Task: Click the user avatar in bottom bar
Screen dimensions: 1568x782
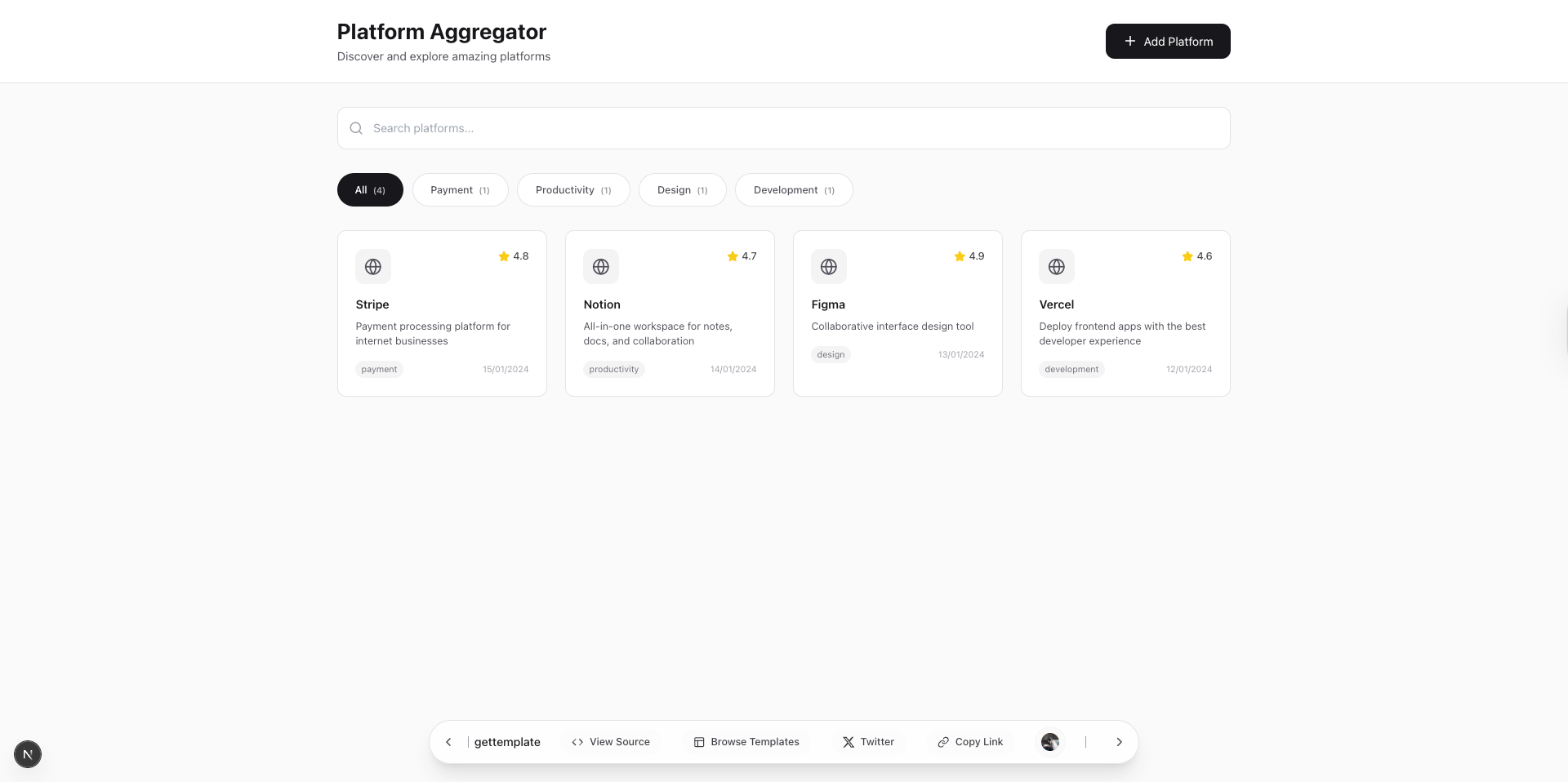Action: point(1050,742)
